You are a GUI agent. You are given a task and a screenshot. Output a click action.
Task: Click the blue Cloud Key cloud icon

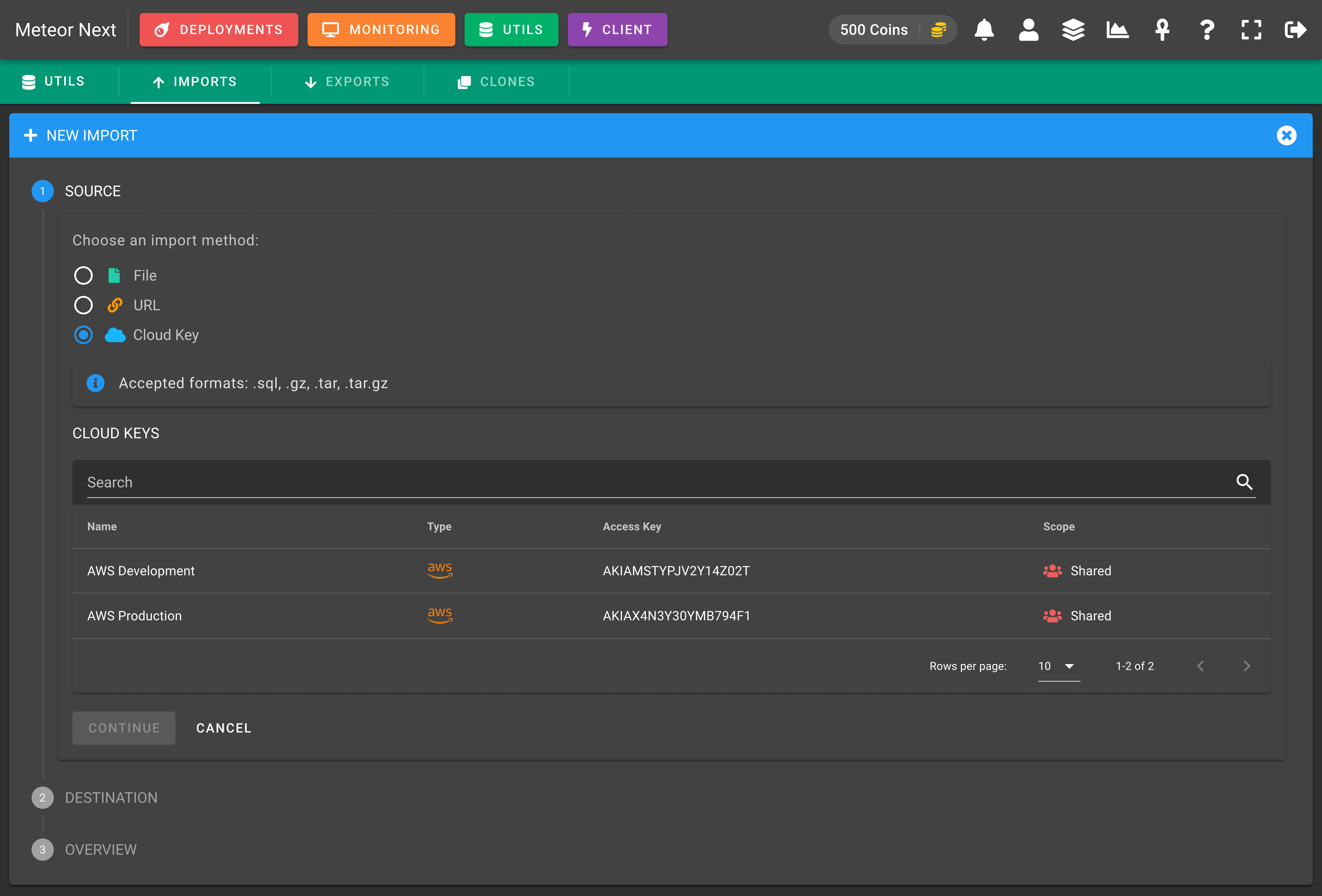click(x=115, y=335)
